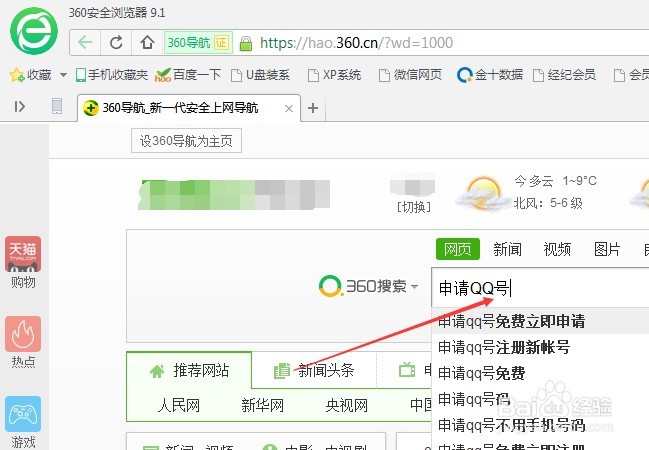Choose suggestion 申请qq号码
This screenshot has height=450, width=649.
click(x=540, y=399)
